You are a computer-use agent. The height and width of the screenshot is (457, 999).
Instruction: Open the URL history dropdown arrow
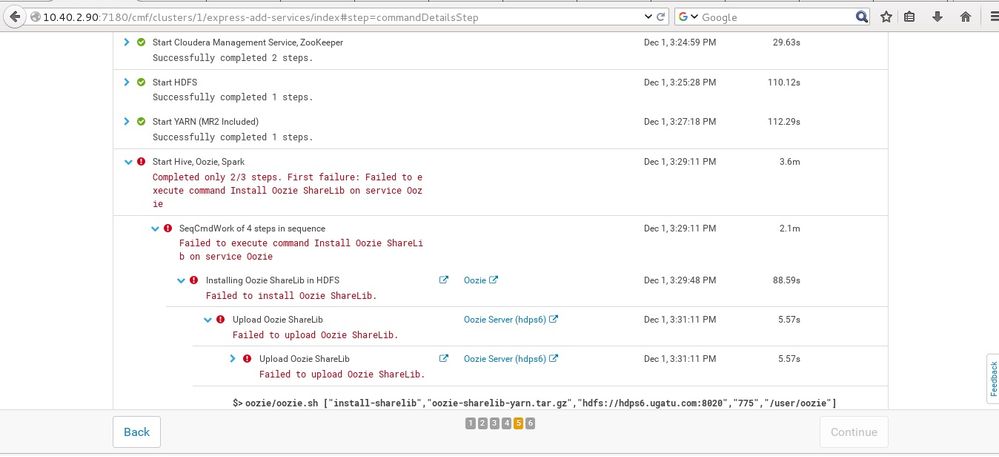649,17
